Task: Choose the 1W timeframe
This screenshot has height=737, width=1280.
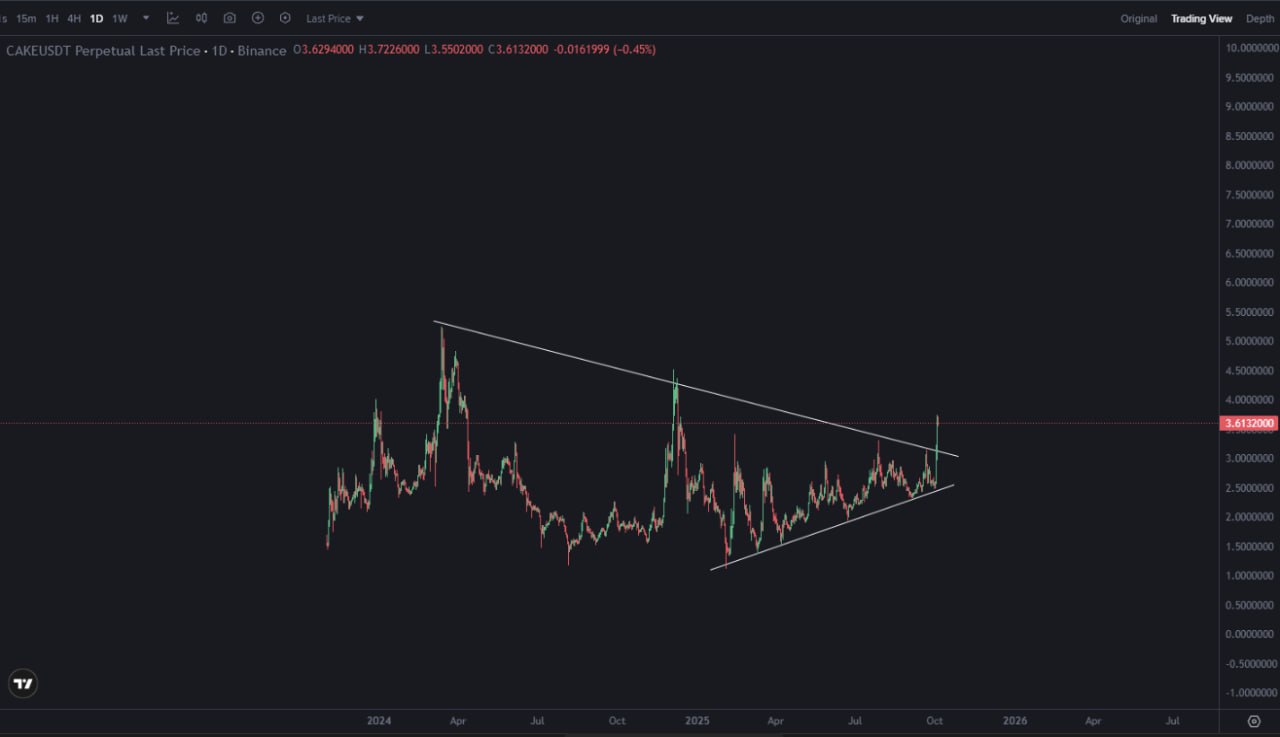Action: pos(119,18)
